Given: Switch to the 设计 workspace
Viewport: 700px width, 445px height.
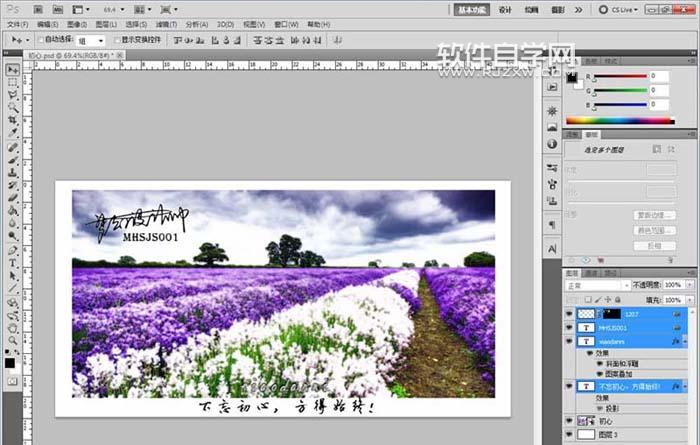Looking at the screenshot, I should click(x=505, y=10).
